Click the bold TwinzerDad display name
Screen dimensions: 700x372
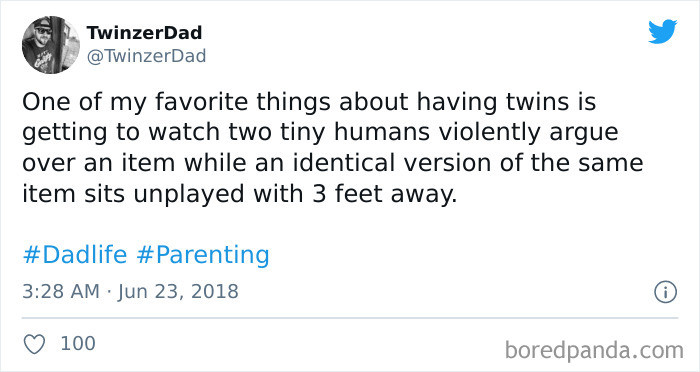(x=144, y=33)
